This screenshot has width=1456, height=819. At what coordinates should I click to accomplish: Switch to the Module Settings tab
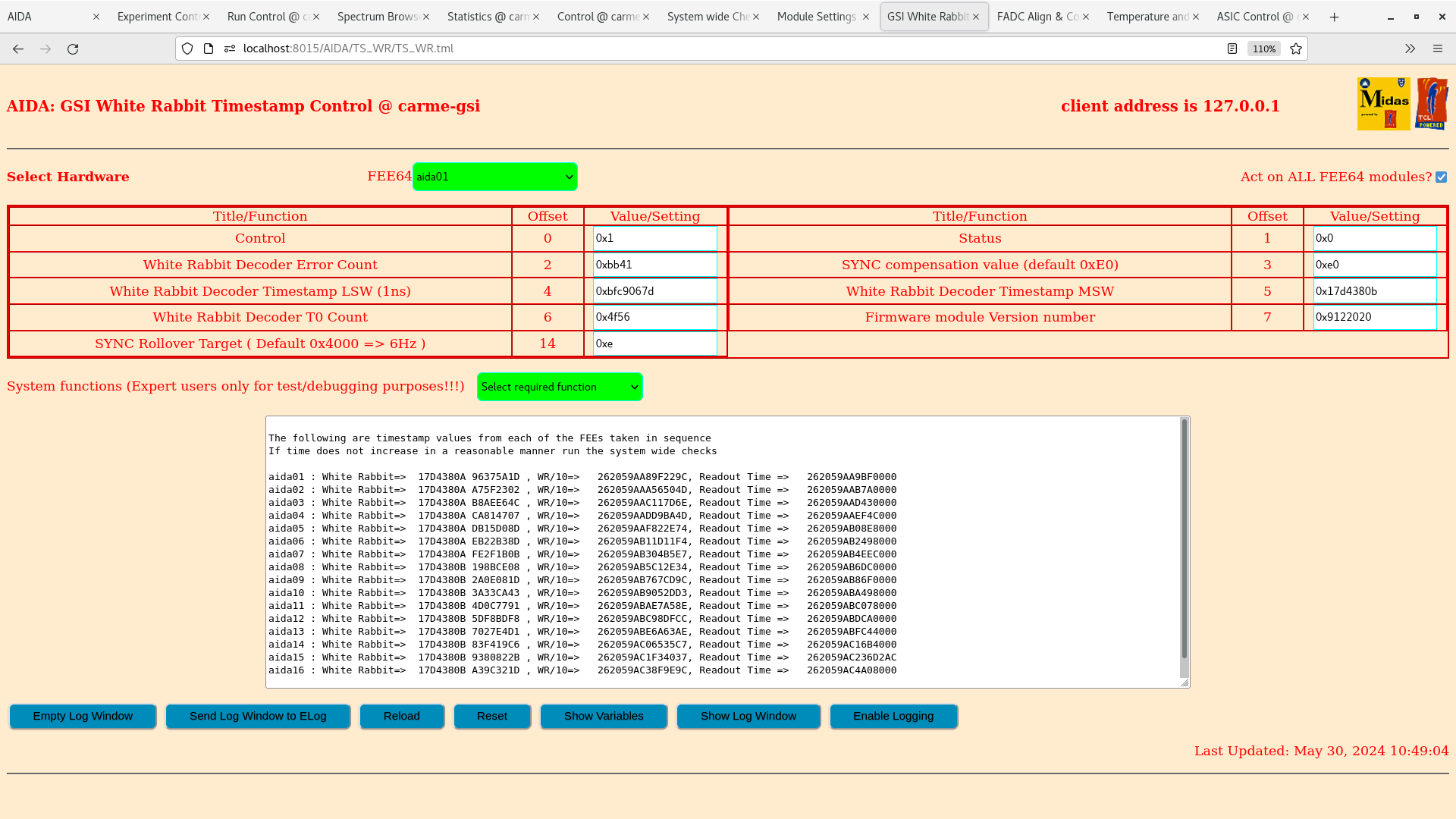816,17
